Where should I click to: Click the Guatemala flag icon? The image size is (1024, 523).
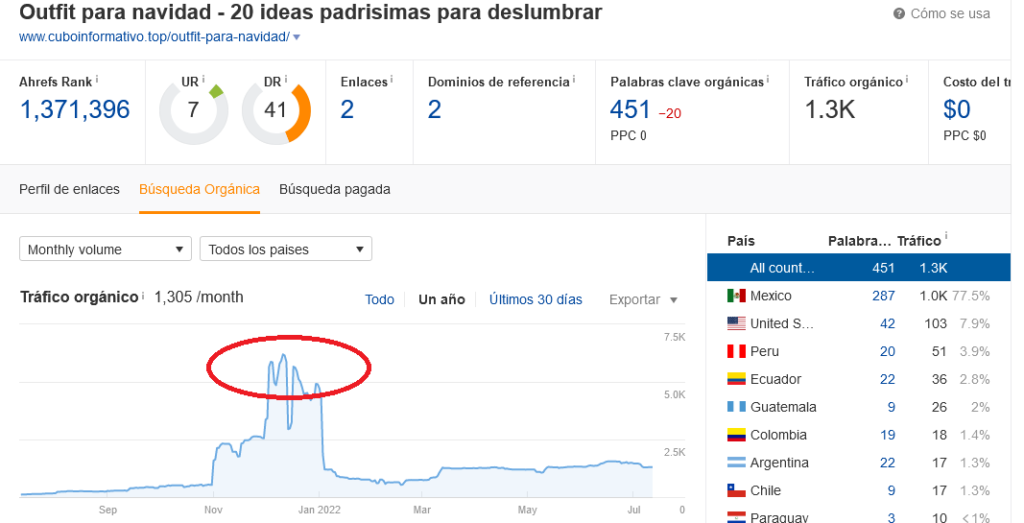736,407
